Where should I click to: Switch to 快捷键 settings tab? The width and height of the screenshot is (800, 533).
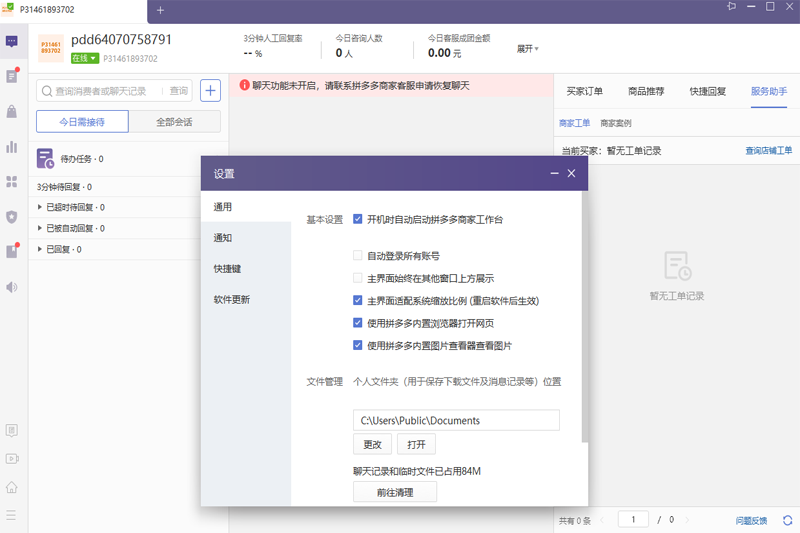[x=227, y=269]
